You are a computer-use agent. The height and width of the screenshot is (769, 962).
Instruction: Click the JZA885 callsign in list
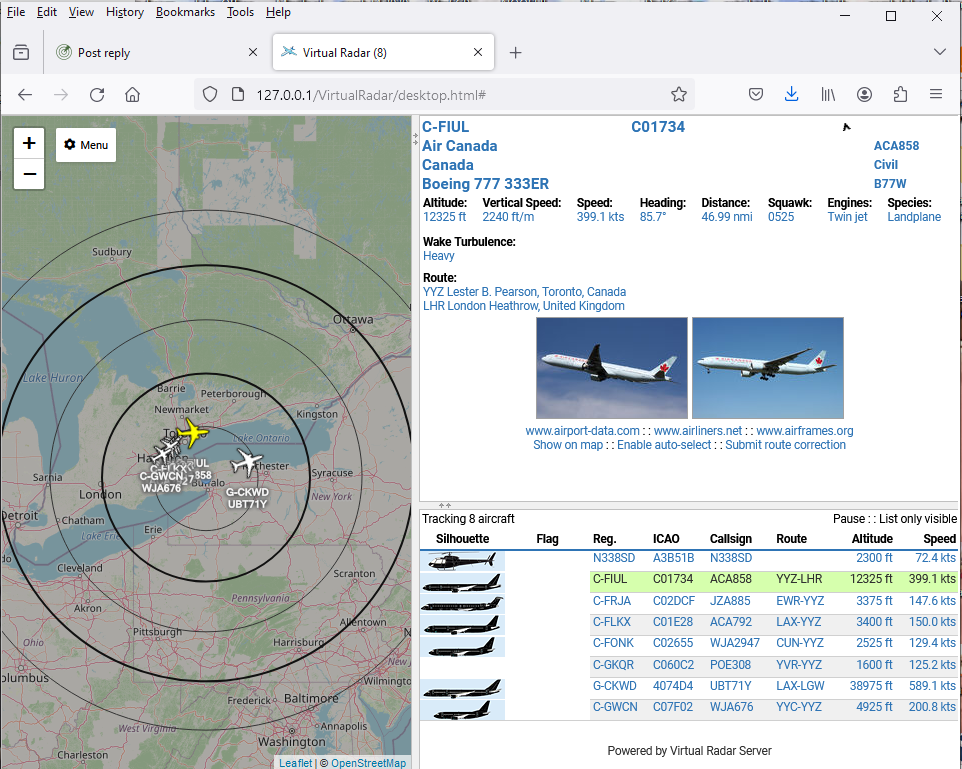pyautogui.click(x=730, y=601)
